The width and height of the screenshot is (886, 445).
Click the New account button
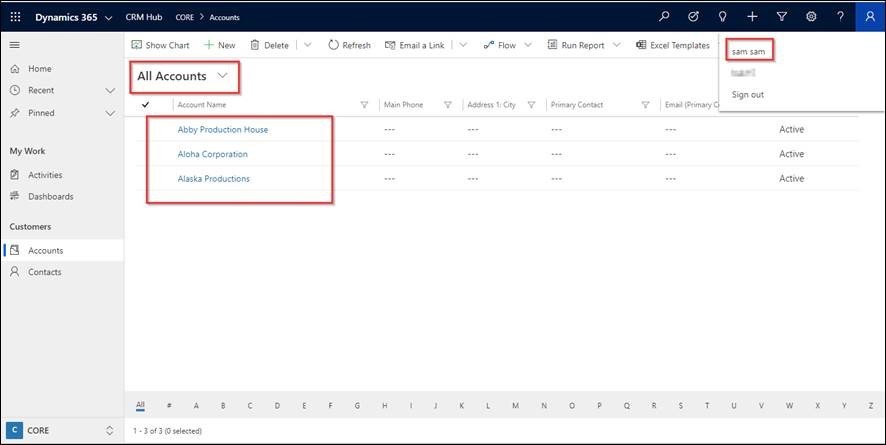[x=220, y=45]
